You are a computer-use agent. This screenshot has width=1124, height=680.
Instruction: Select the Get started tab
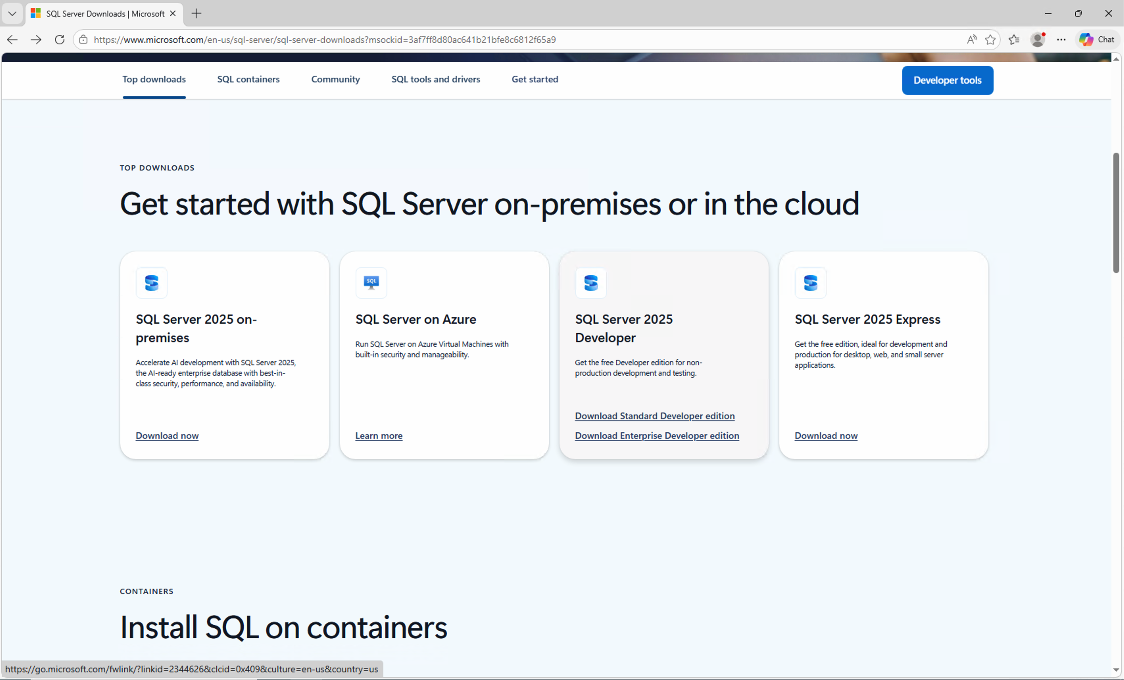[535, 80]
